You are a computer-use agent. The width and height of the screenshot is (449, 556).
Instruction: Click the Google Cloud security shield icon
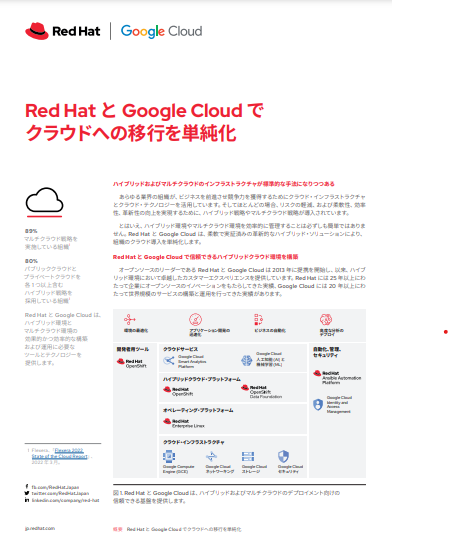pos(283,456)
